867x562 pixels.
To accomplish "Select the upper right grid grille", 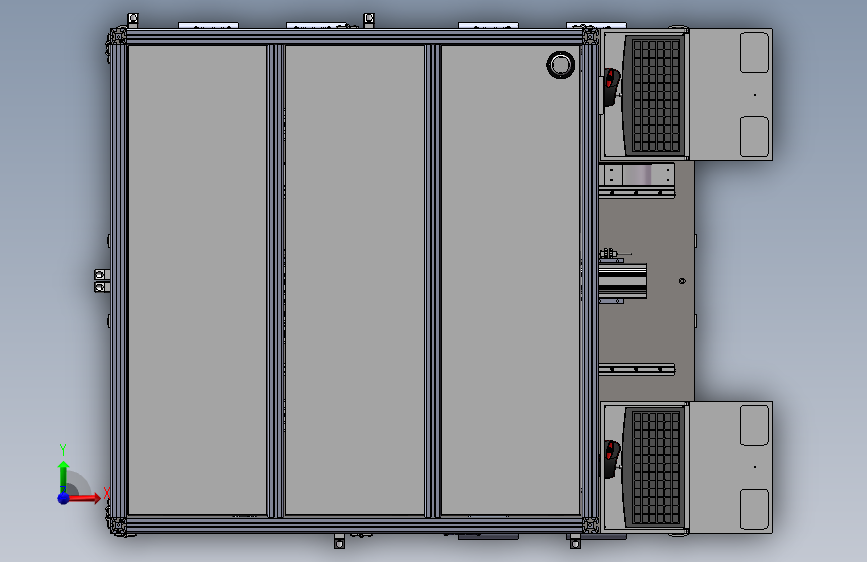I will click(656, 95).
